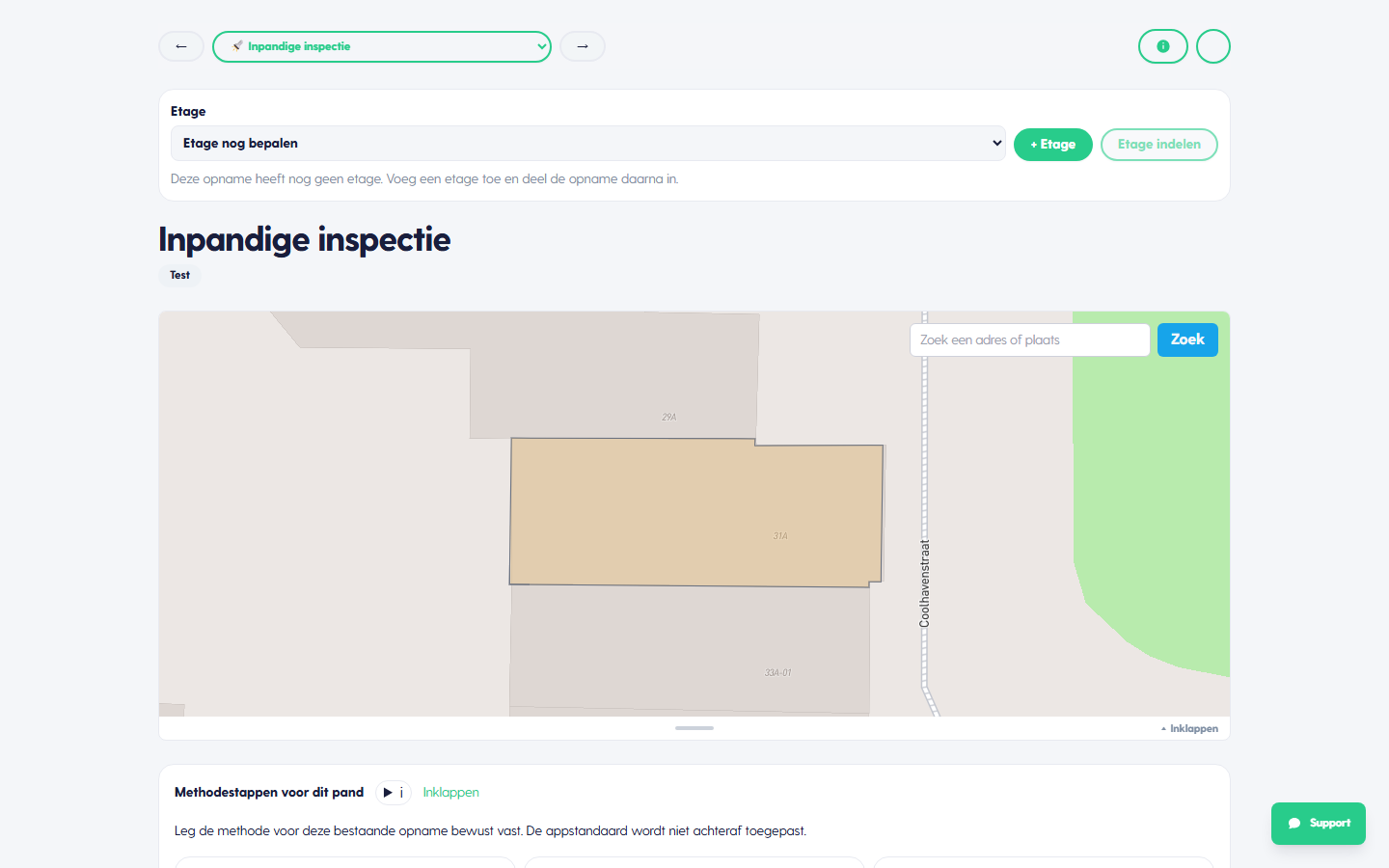1389x868 pixels.
Task: Focus the 'Zoek een adres of plaats' field
Action: (x=1030, y=339)
